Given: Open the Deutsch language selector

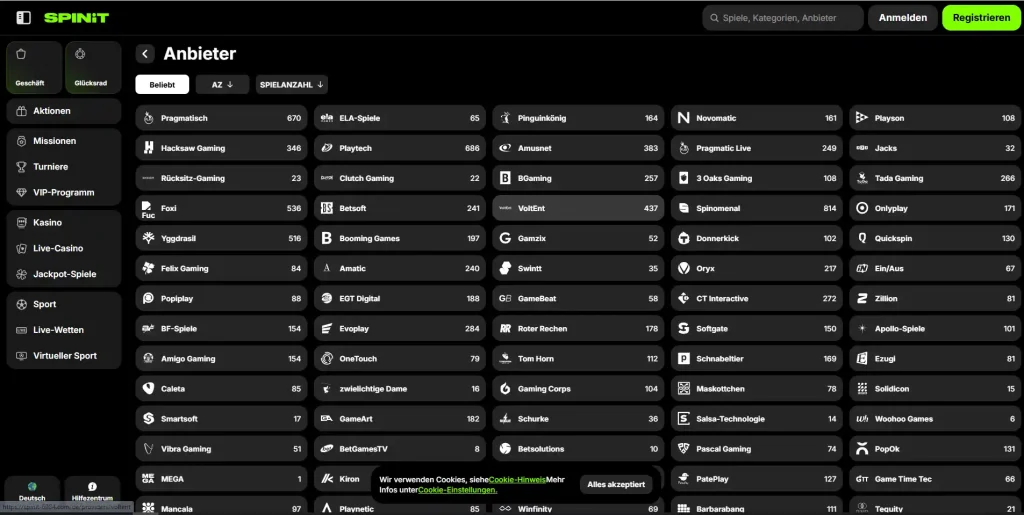Looking at the screenshot, I should (32, 490).
